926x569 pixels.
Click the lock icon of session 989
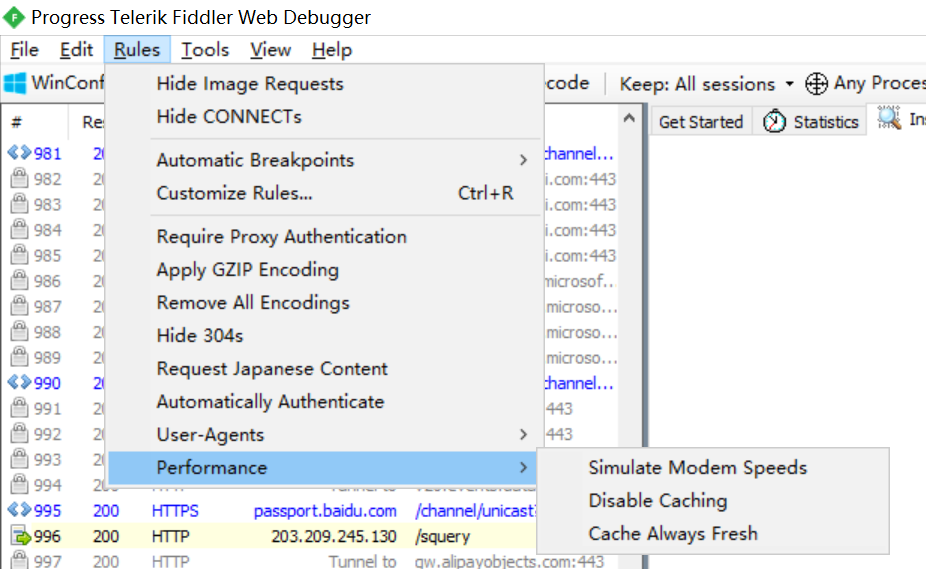pos(19,356)
